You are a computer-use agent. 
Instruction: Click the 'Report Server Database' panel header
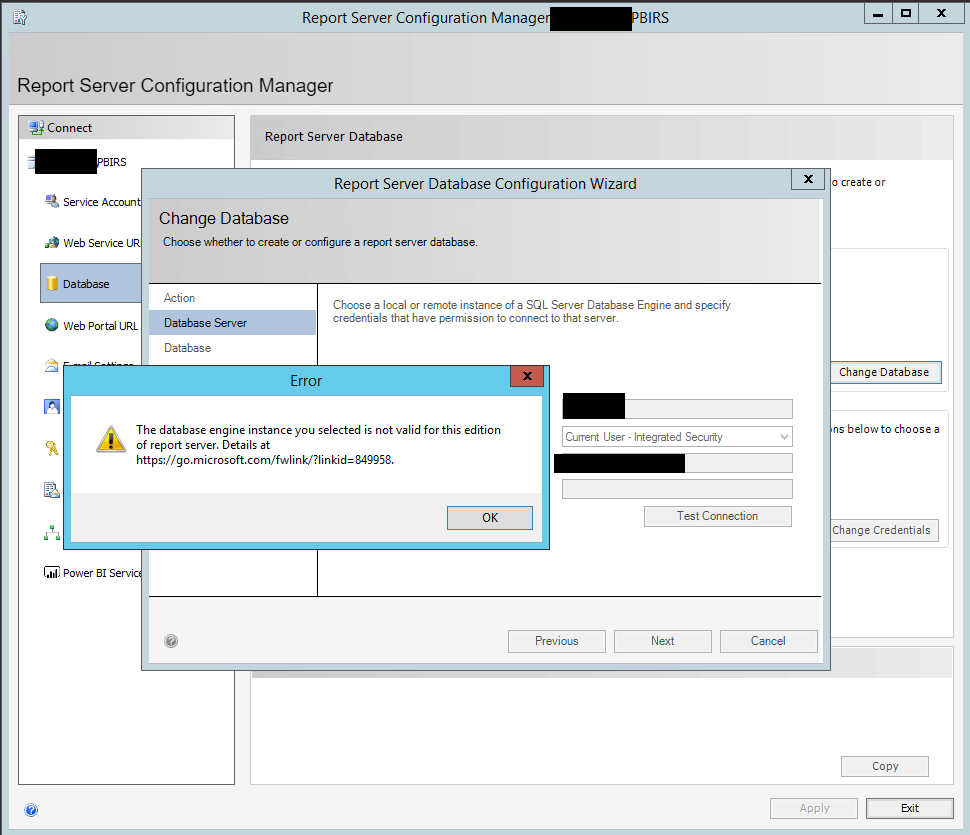pyautogui.click(x=333, y=137)
